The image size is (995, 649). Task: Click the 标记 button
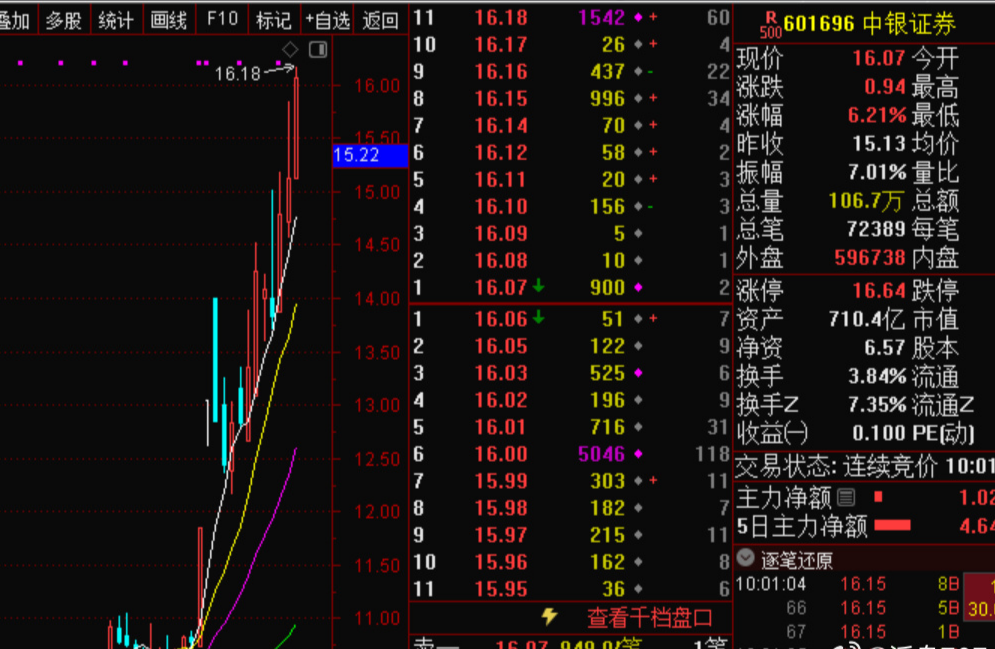(273, 20)
